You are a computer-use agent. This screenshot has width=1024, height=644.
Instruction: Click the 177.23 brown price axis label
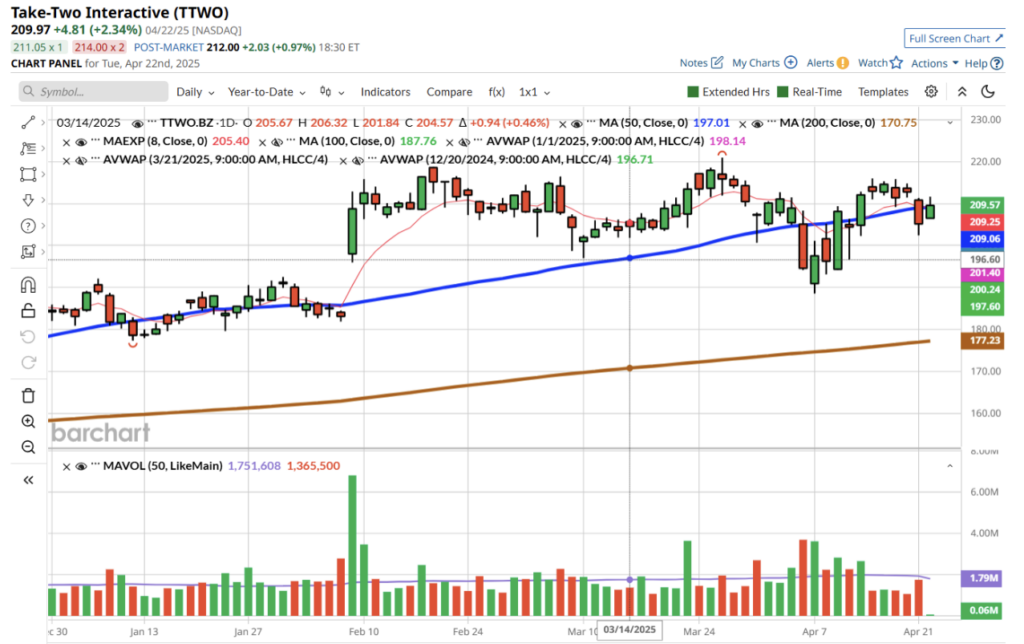[x=984, y=340]
